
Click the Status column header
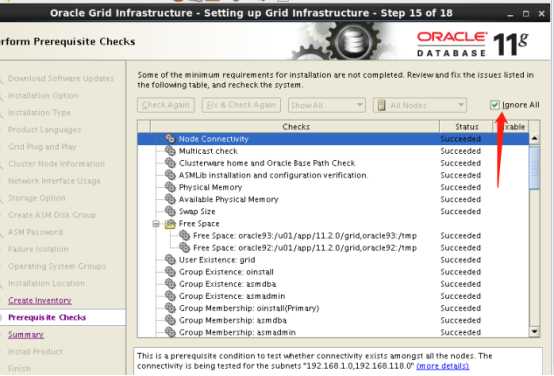pyautogui.click(x=466, y=127)
